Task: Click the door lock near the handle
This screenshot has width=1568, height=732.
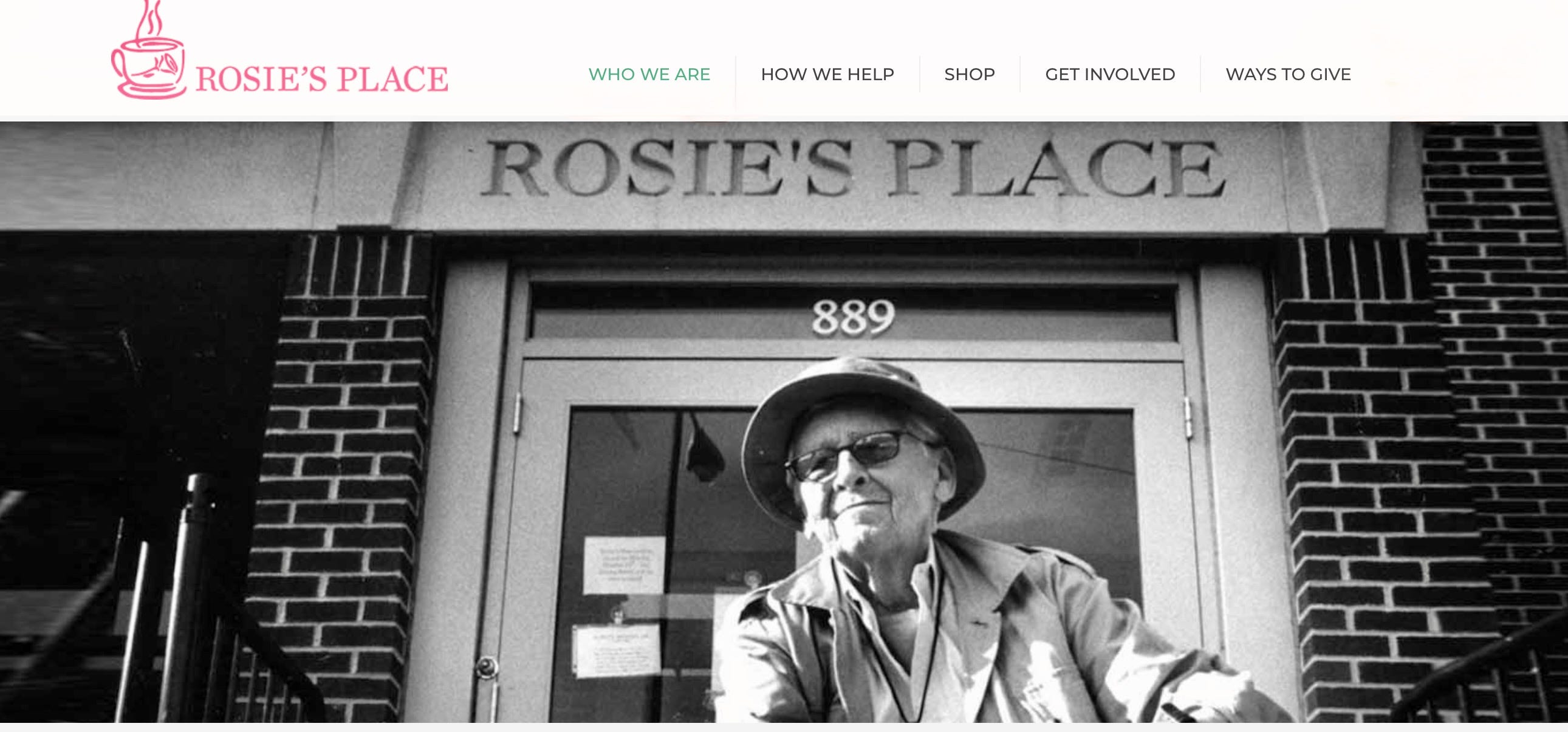Action: click(487, 667)
